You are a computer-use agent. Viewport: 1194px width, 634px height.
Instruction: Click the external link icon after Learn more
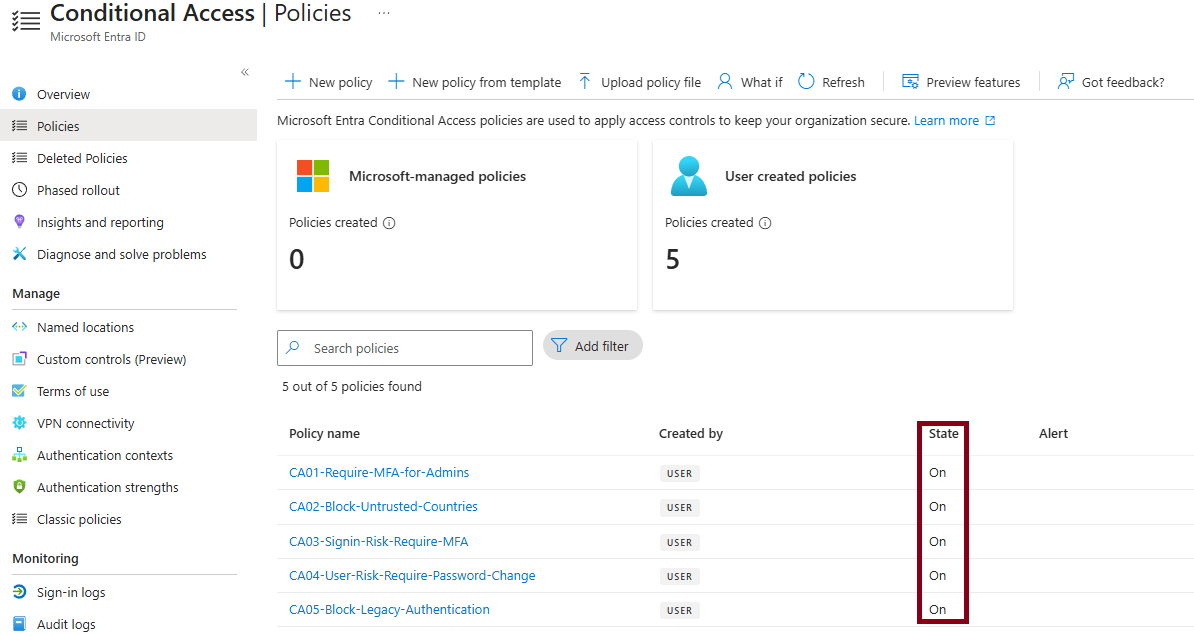pos(990,120)
